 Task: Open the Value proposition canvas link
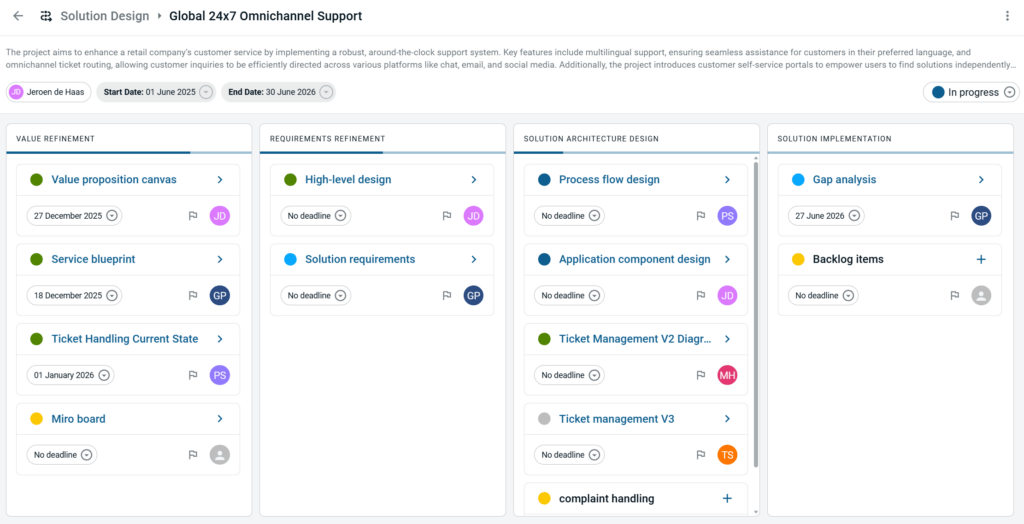tap(114, 180)
